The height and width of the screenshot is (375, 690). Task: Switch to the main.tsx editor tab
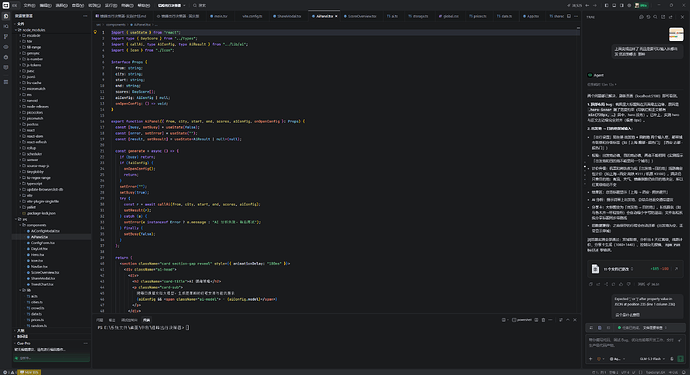tap(219, 16)
